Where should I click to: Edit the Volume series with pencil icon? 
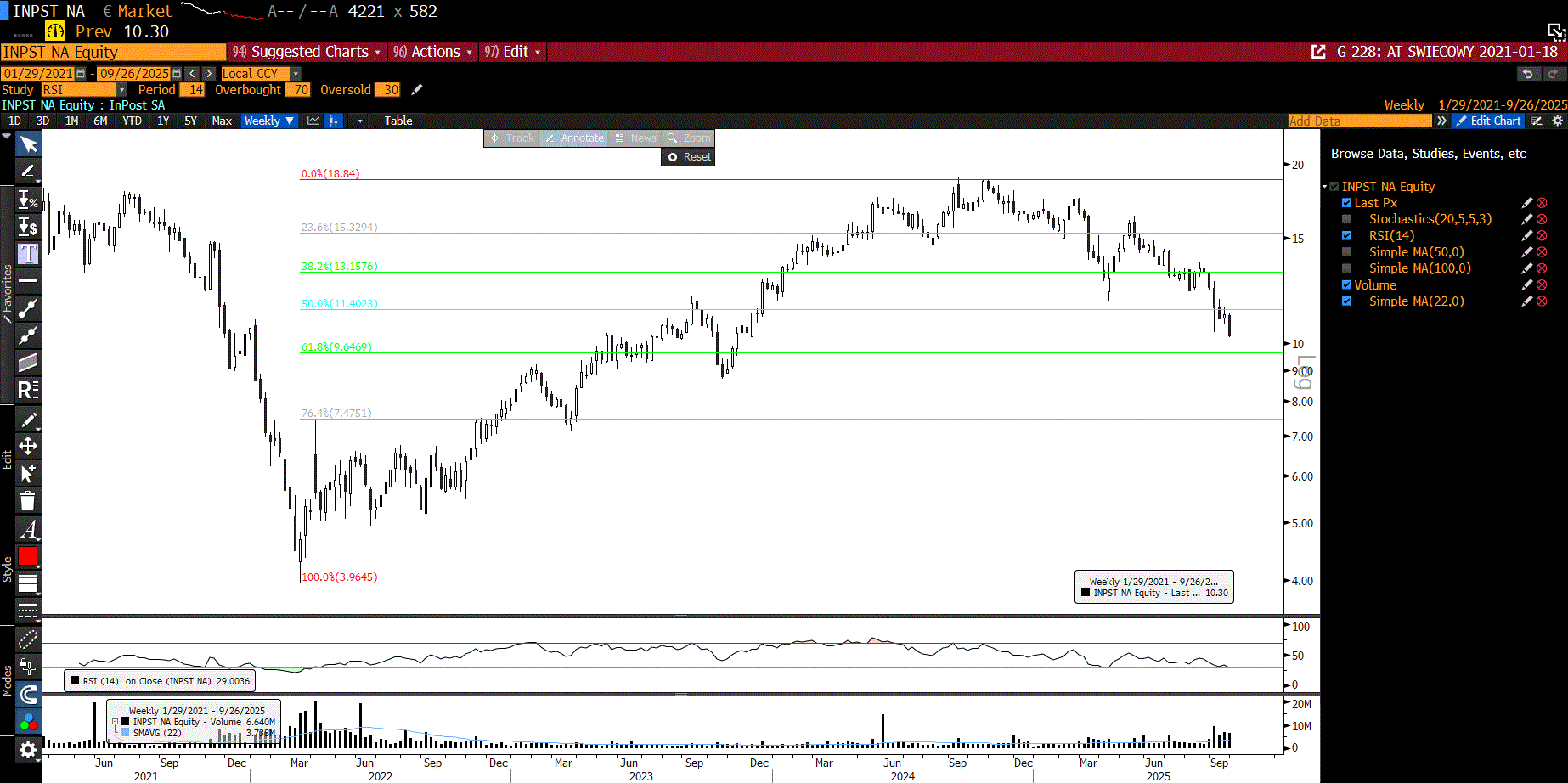(1526, 285)
